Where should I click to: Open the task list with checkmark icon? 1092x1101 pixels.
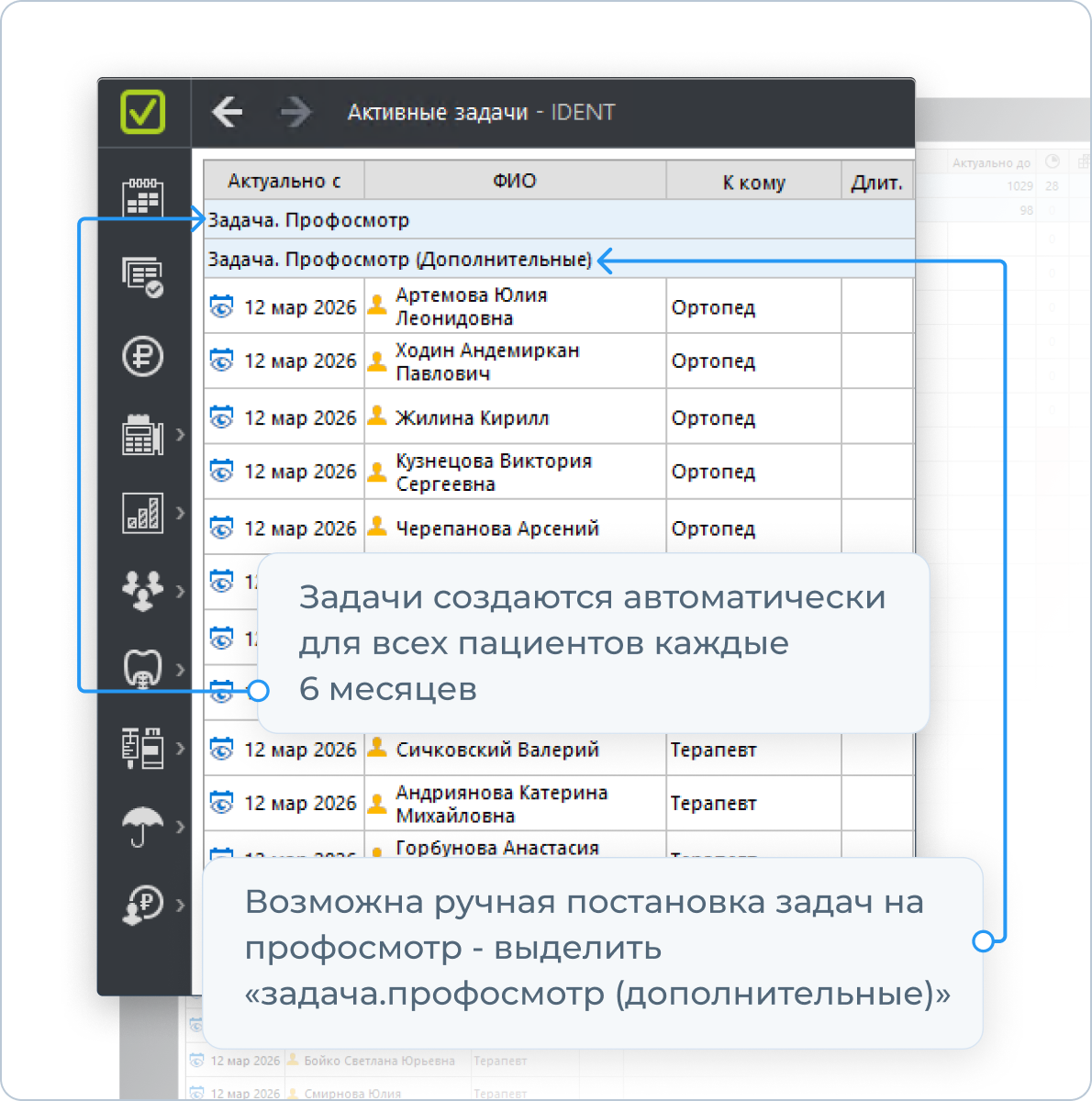tap(142, 275)
